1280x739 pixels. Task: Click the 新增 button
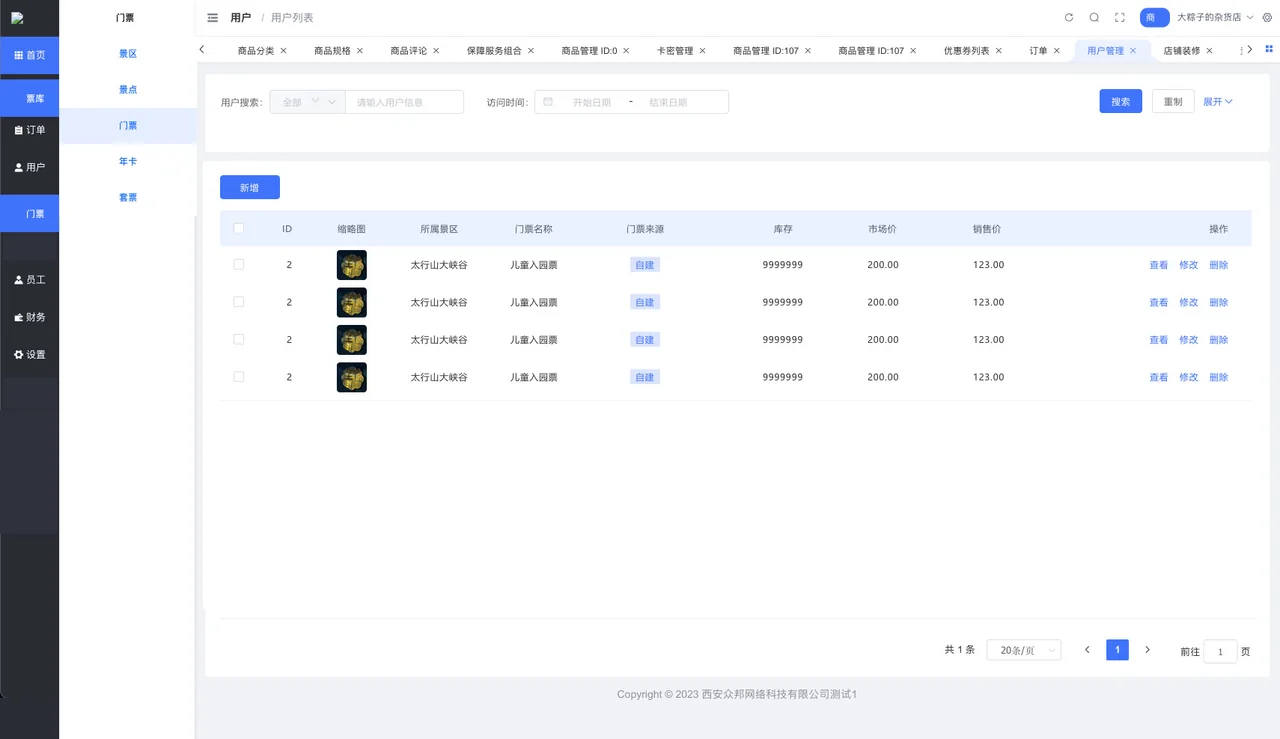[x=250, y=187]
